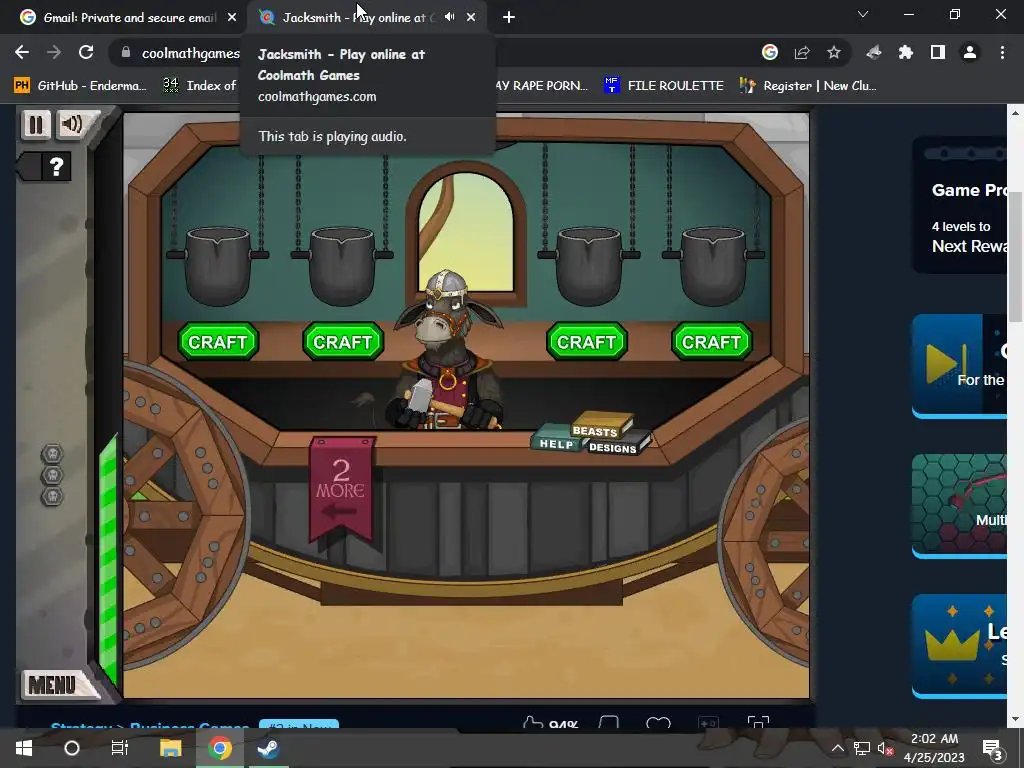Click the page vertical scrollbar
This screenshot has width=1024, height=768.
coord(1015,255)
